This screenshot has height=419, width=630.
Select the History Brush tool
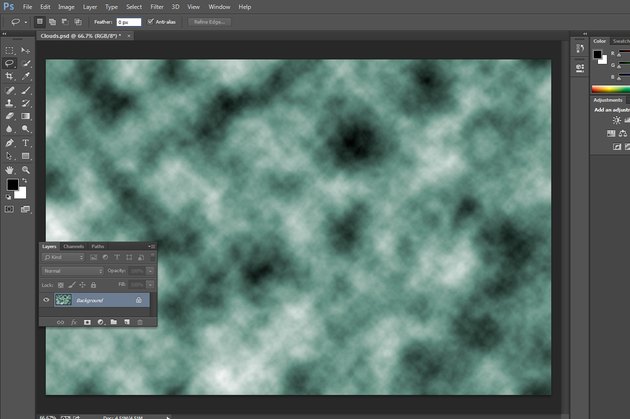pyautogui.click(x=26, y=103)
